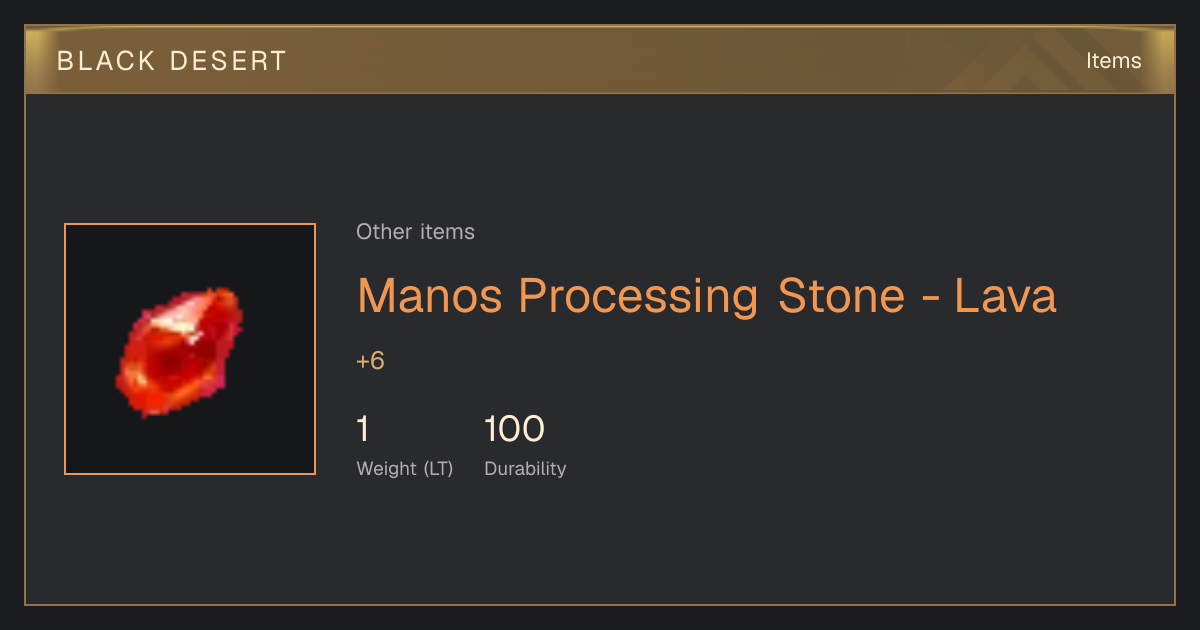
Task: Click the word BLACK in the header
Action: pos(106,61)
